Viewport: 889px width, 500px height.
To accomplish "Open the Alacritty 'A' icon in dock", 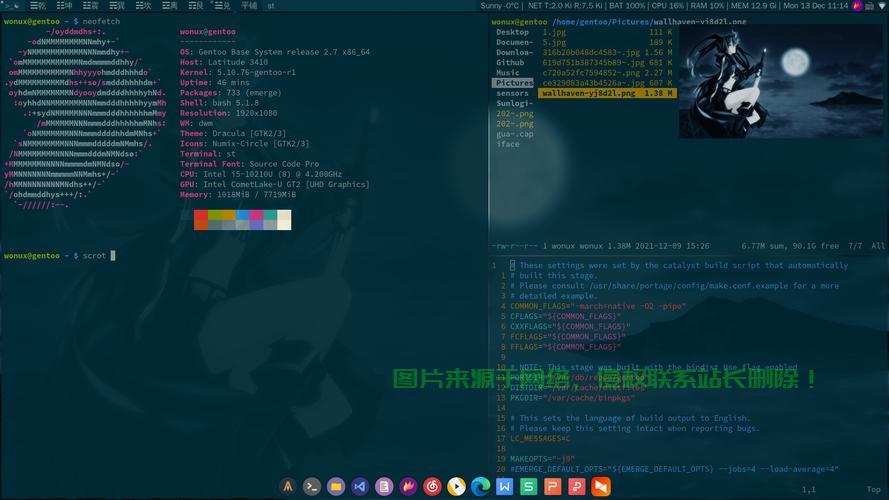I will pos(288,486).
